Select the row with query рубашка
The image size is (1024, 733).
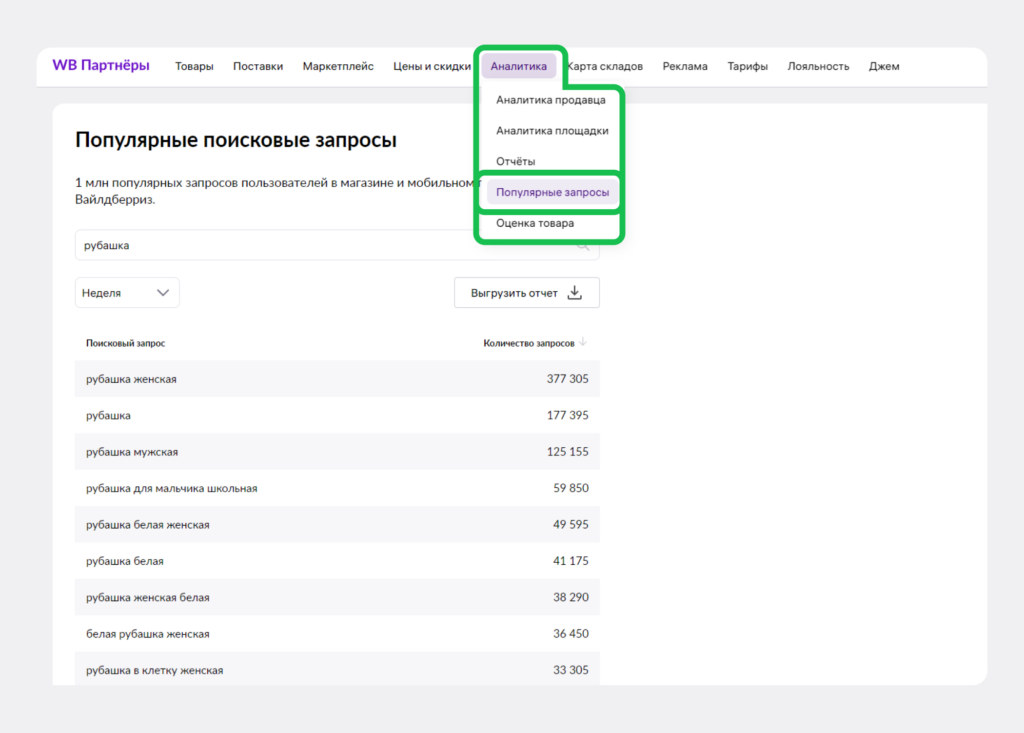337,415
